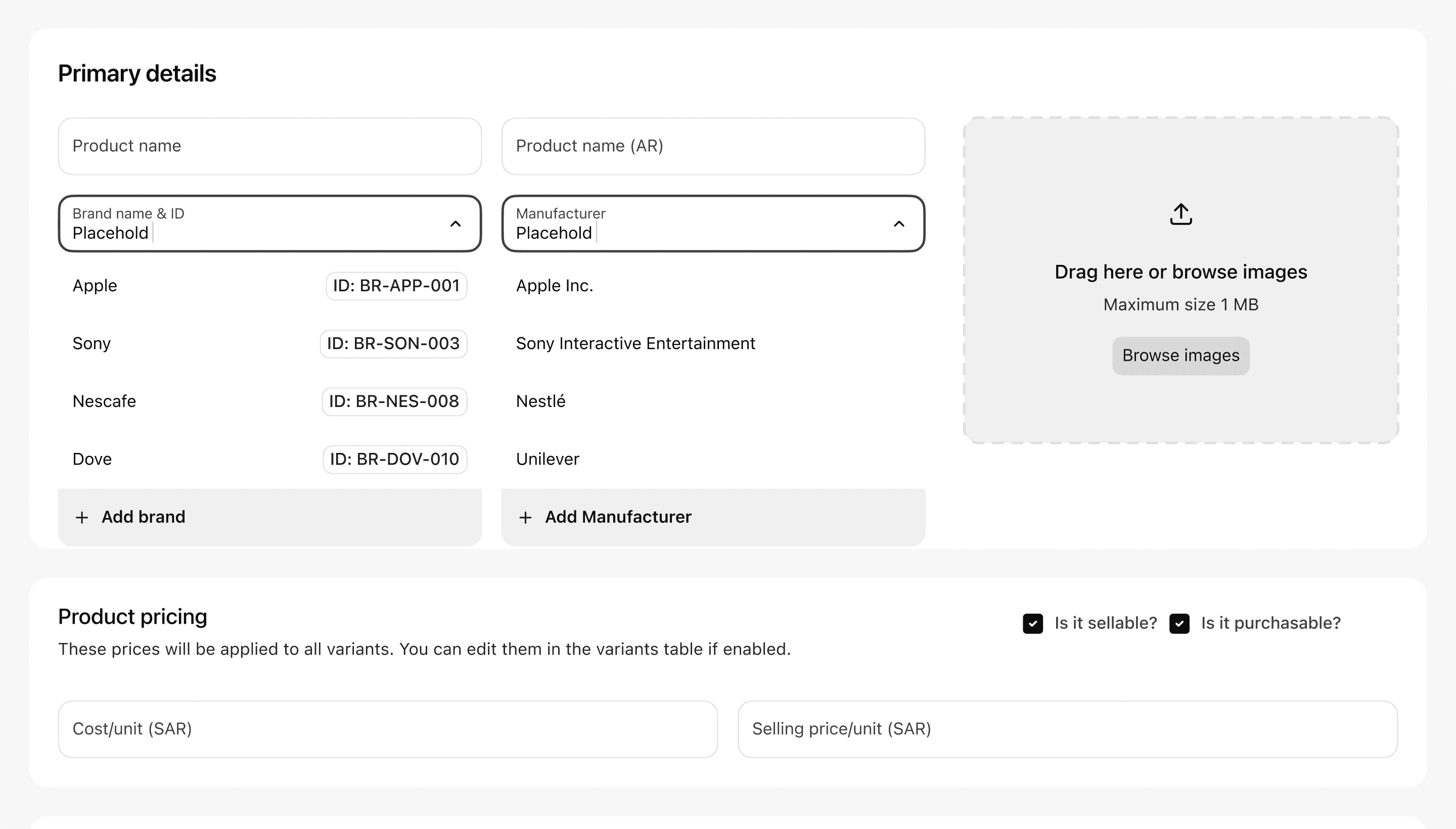Pick Dove brand entry
Image resolution: width=1456 pixels, height=829 pixels.
(92, 459)
